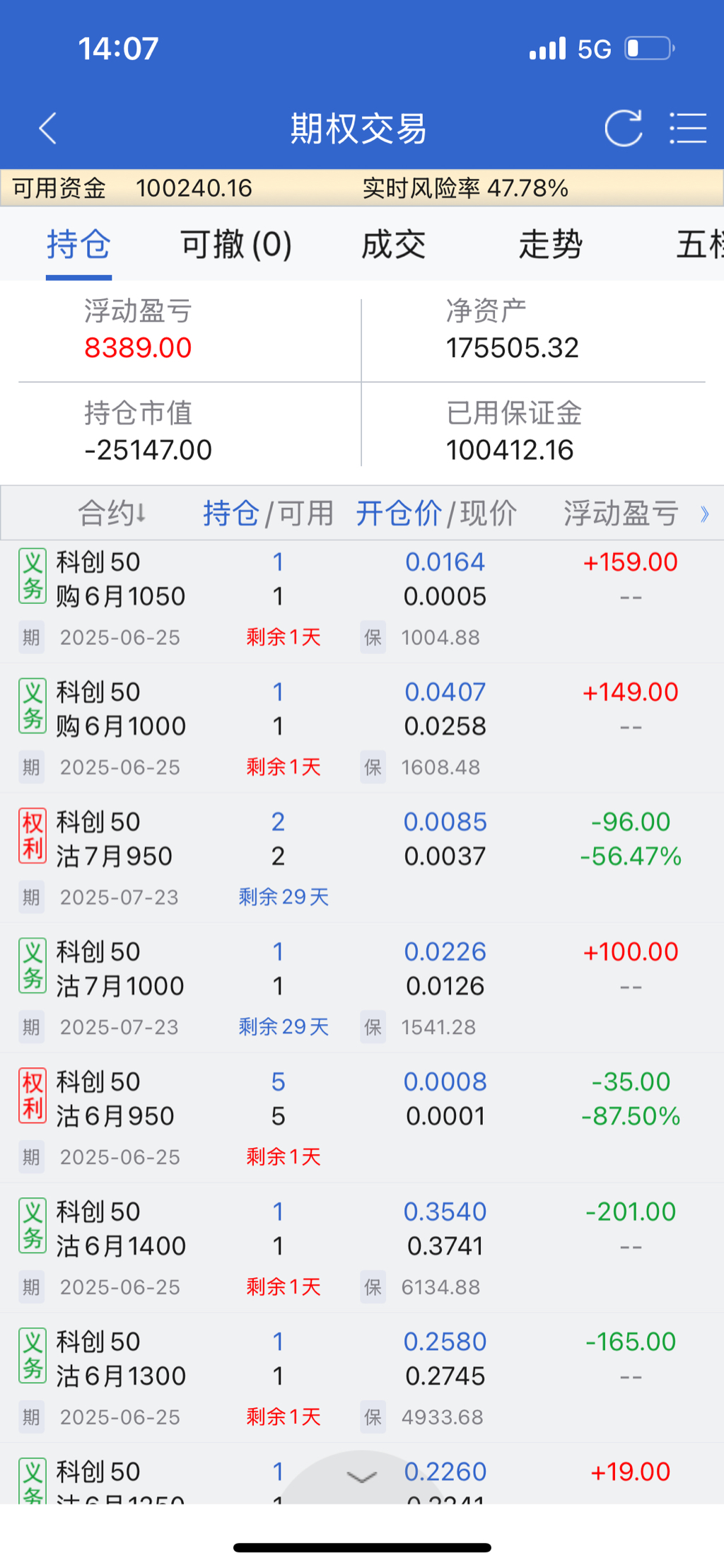Toggle the 持仓/可用 column header
The image size is (724, 1568).
tap(268, 513)
